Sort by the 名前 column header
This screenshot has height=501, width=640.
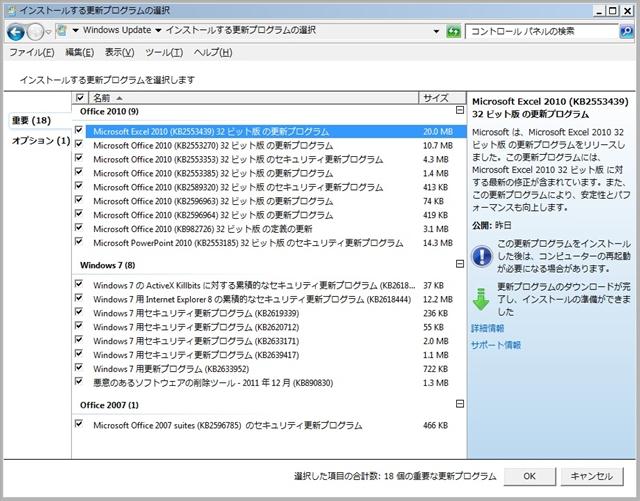click(x=253, y=98)
